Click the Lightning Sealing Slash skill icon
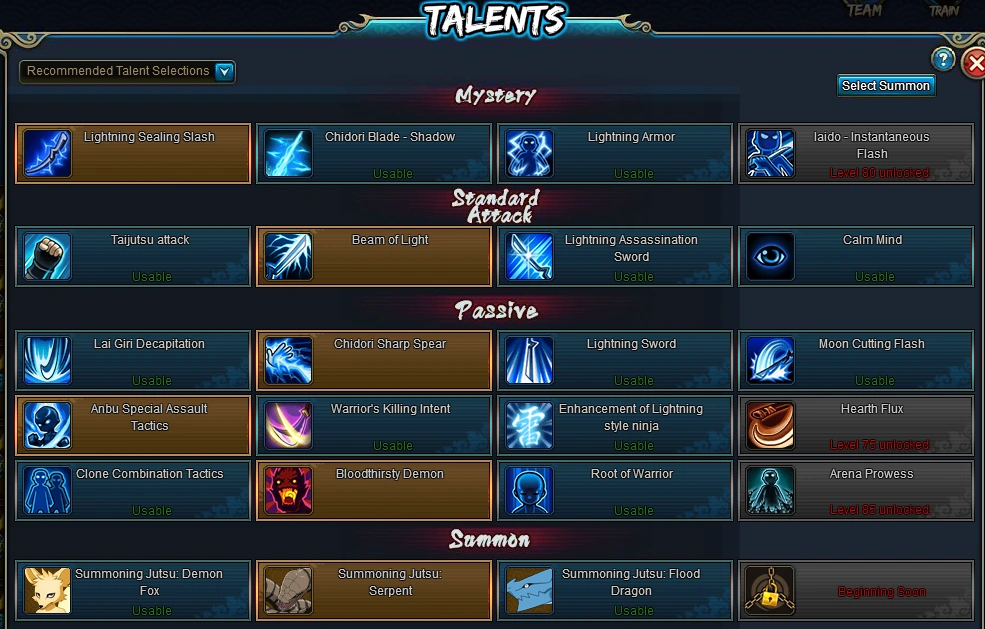The height and width of the screenshot is (629, 985). (47, 153)
